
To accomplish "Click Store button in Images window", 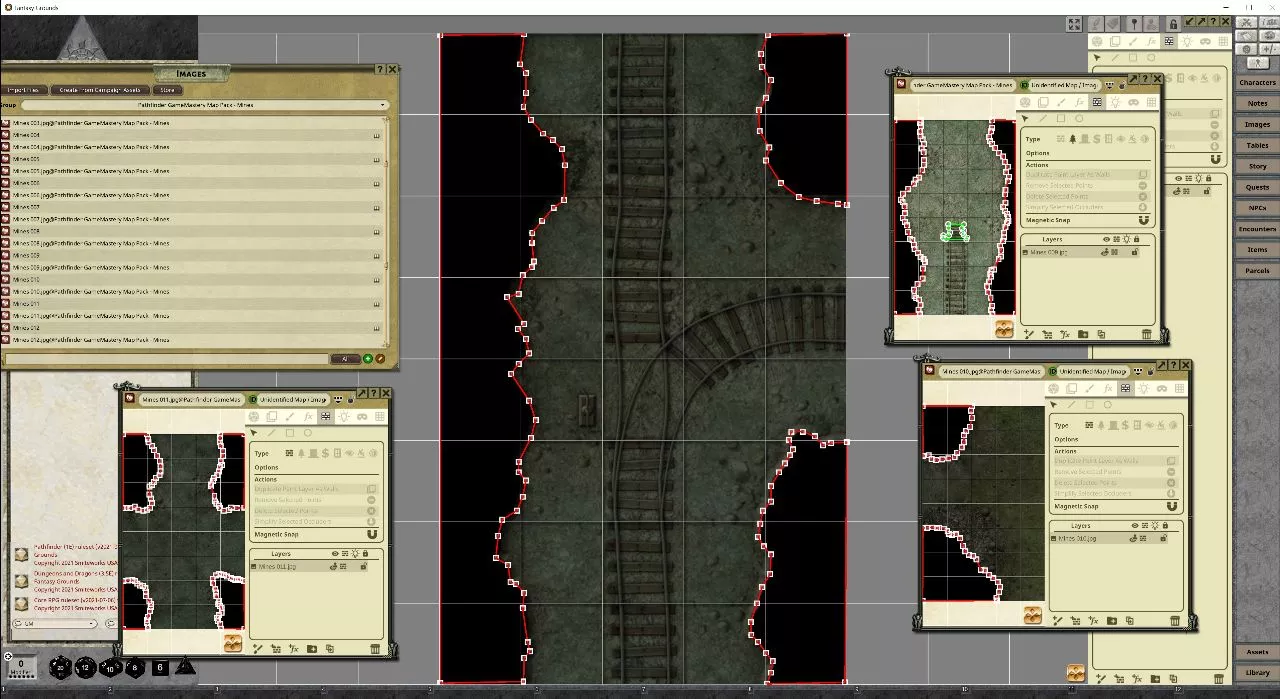I will click(x=167, y=89).
